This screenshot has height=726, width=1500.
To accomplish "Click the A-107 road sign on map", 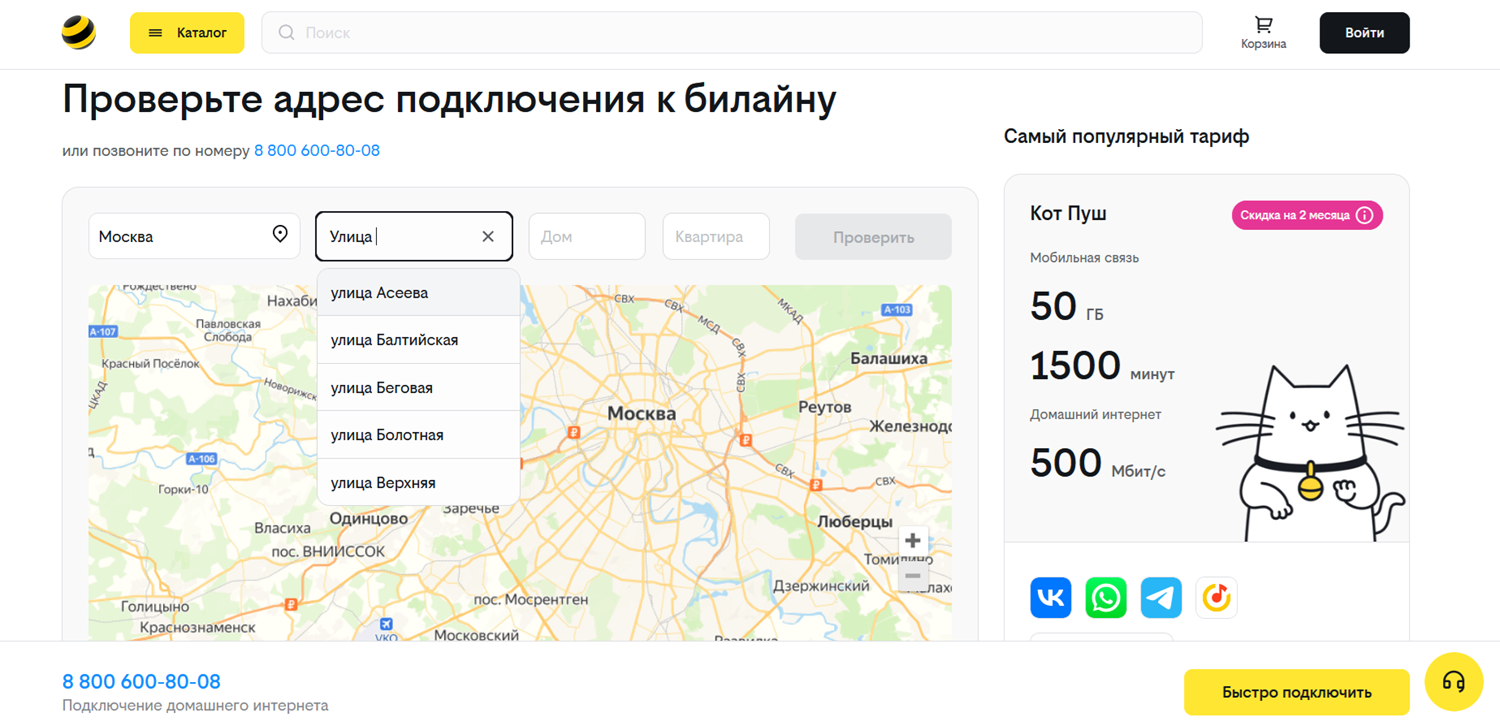I will pyautogui.click(x=103, y=331).
